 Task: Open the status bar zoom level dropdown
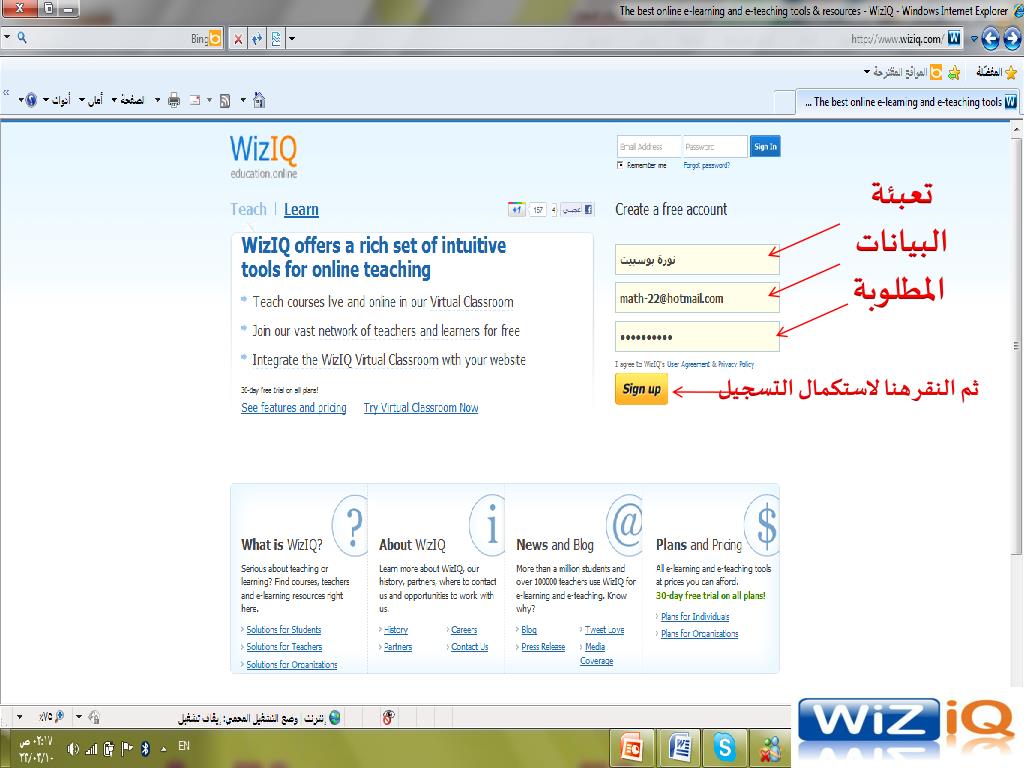tap(20, 717)
